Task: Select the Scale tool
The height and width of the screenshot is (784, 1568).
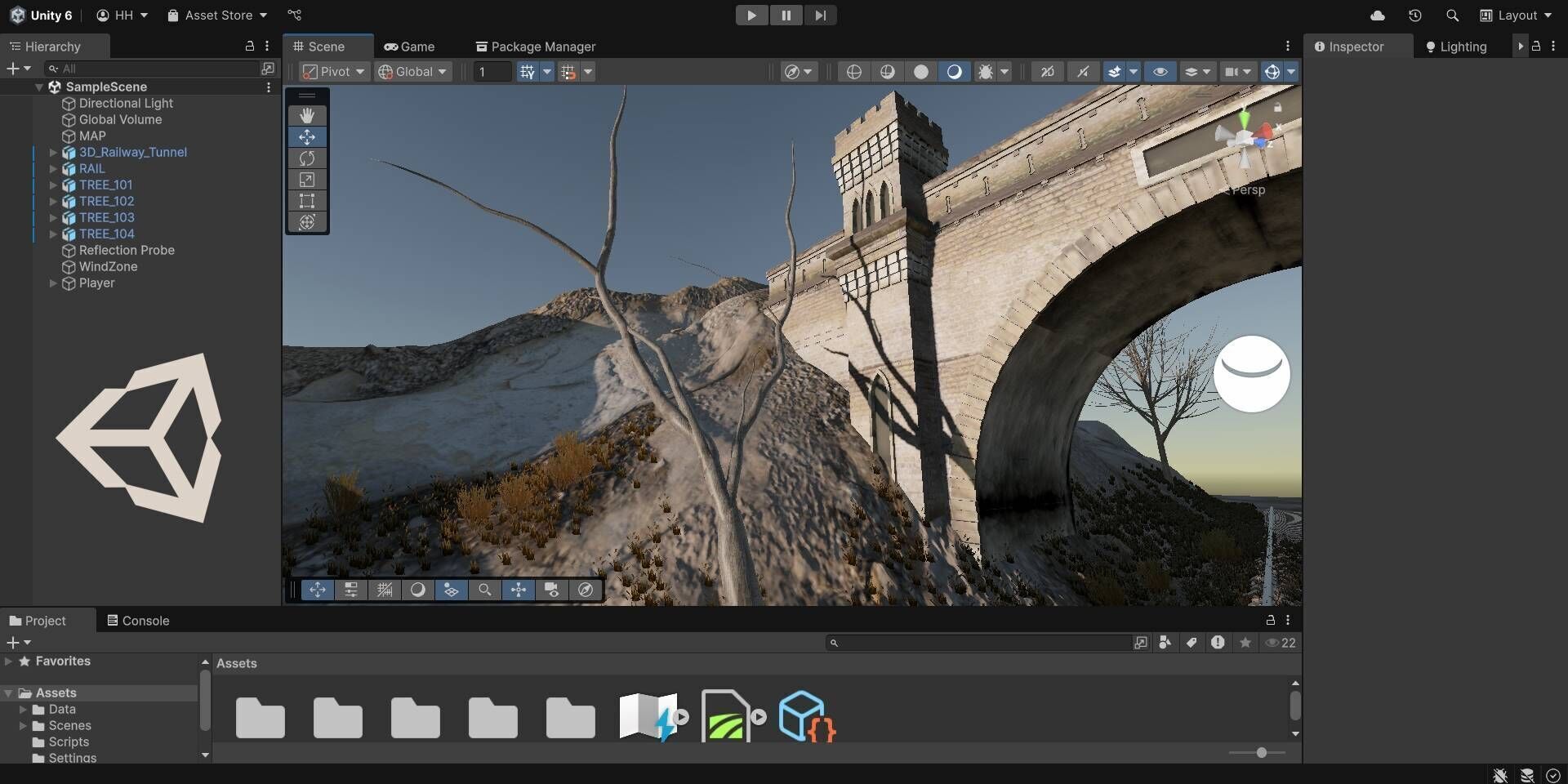Action: (307, 180)
